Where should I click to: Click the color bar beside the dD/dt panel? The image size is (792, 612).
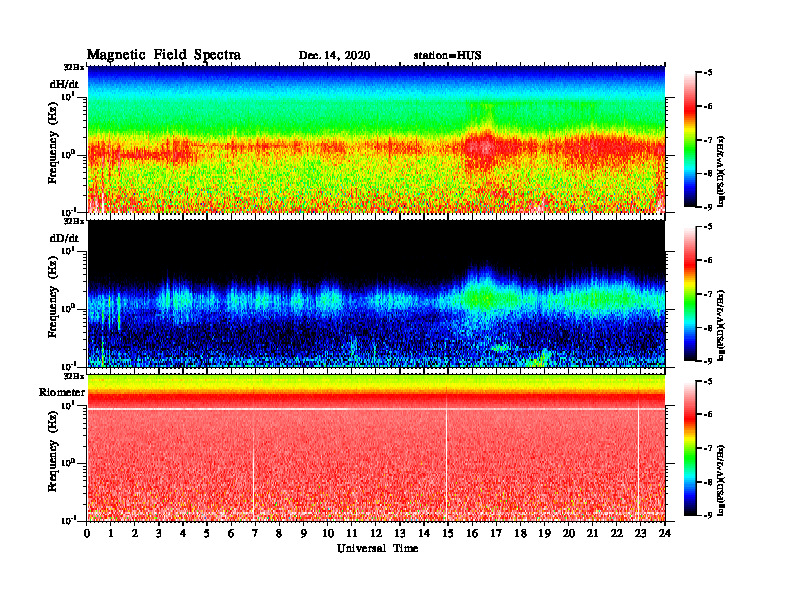click(x=690, y=293)
